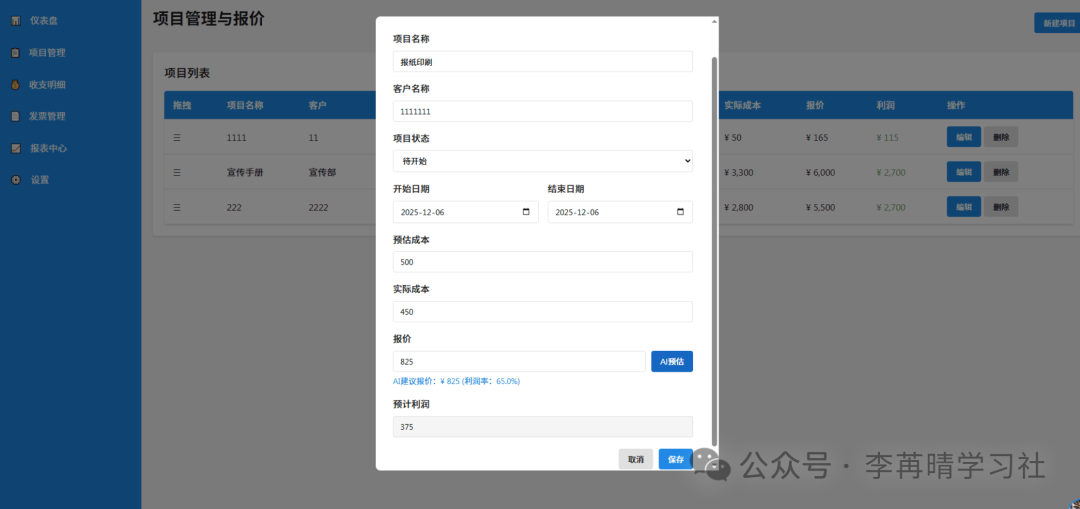
Task: Click the 项目管理 sidebar icon
Action: click(15, 52)
